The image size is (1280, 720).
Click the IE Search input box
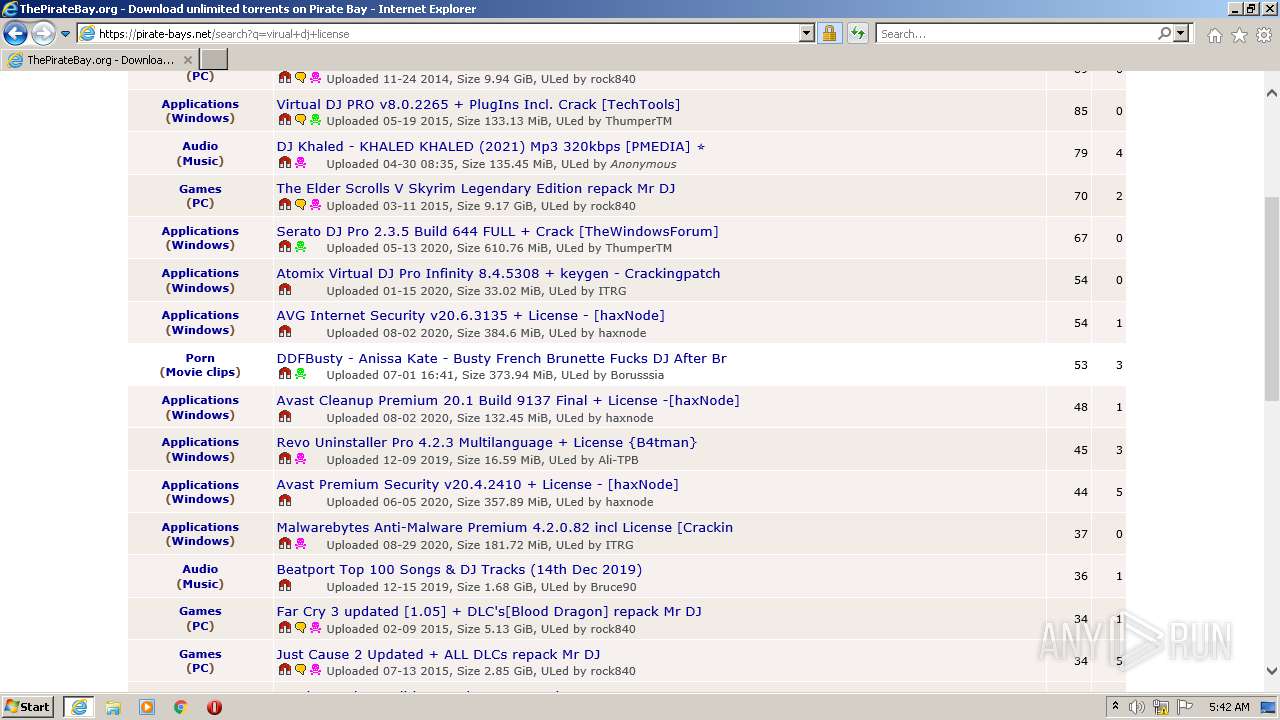point(1015,33)
